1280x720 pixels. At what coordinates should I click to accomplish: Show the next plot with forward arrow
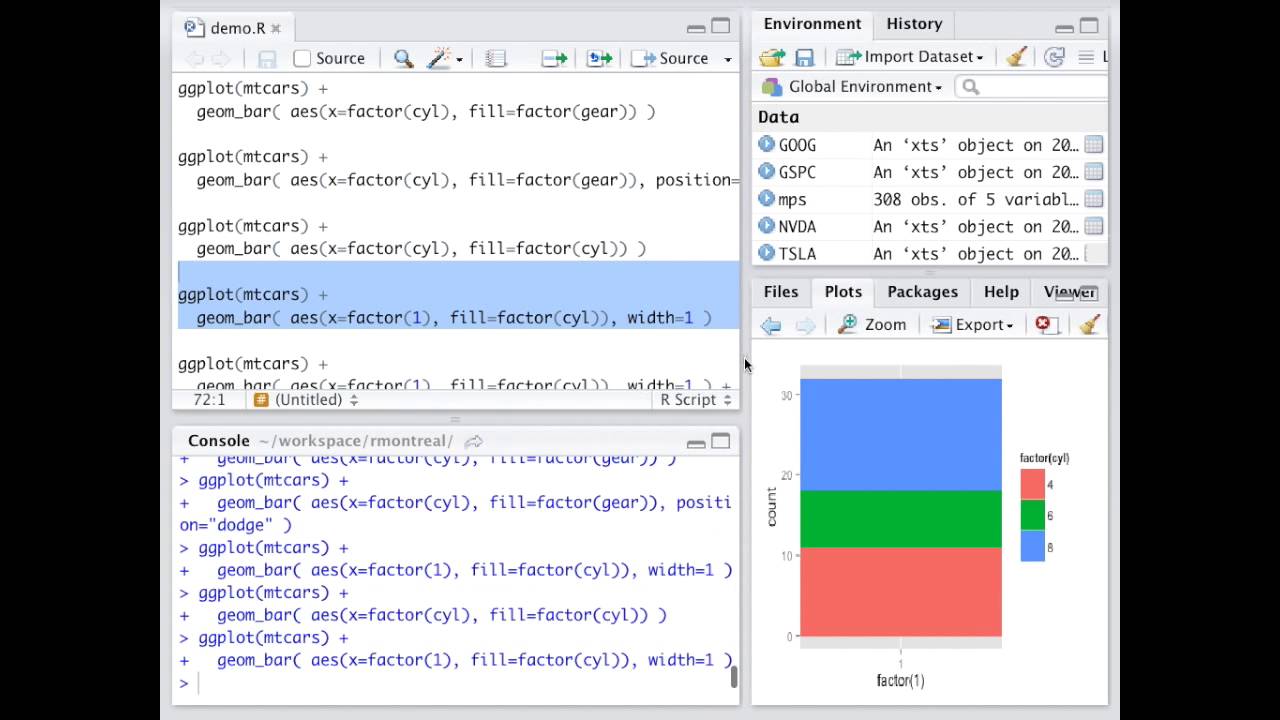tap(805, 325)
